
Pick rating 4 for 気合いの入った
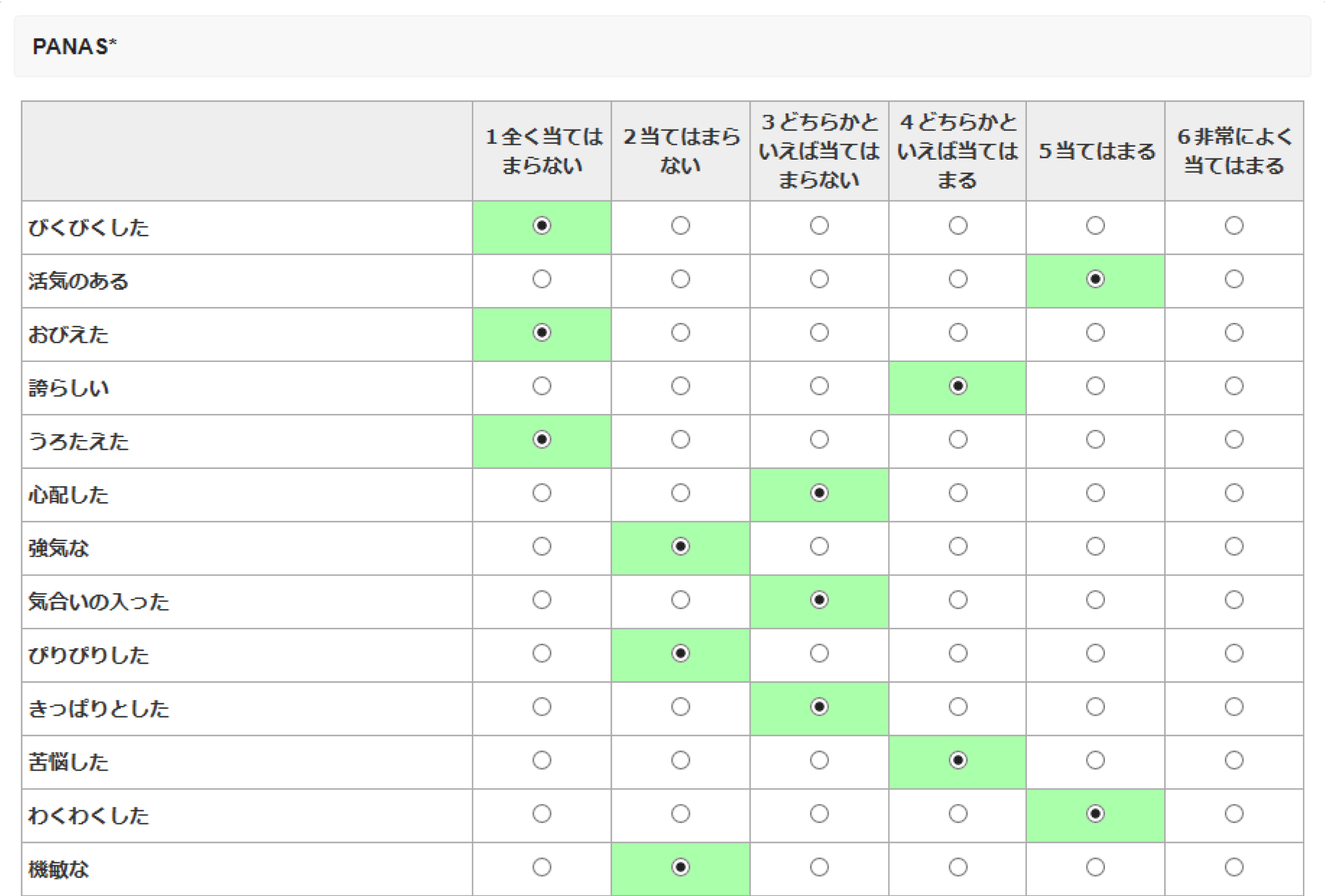[x=958, y=600]
